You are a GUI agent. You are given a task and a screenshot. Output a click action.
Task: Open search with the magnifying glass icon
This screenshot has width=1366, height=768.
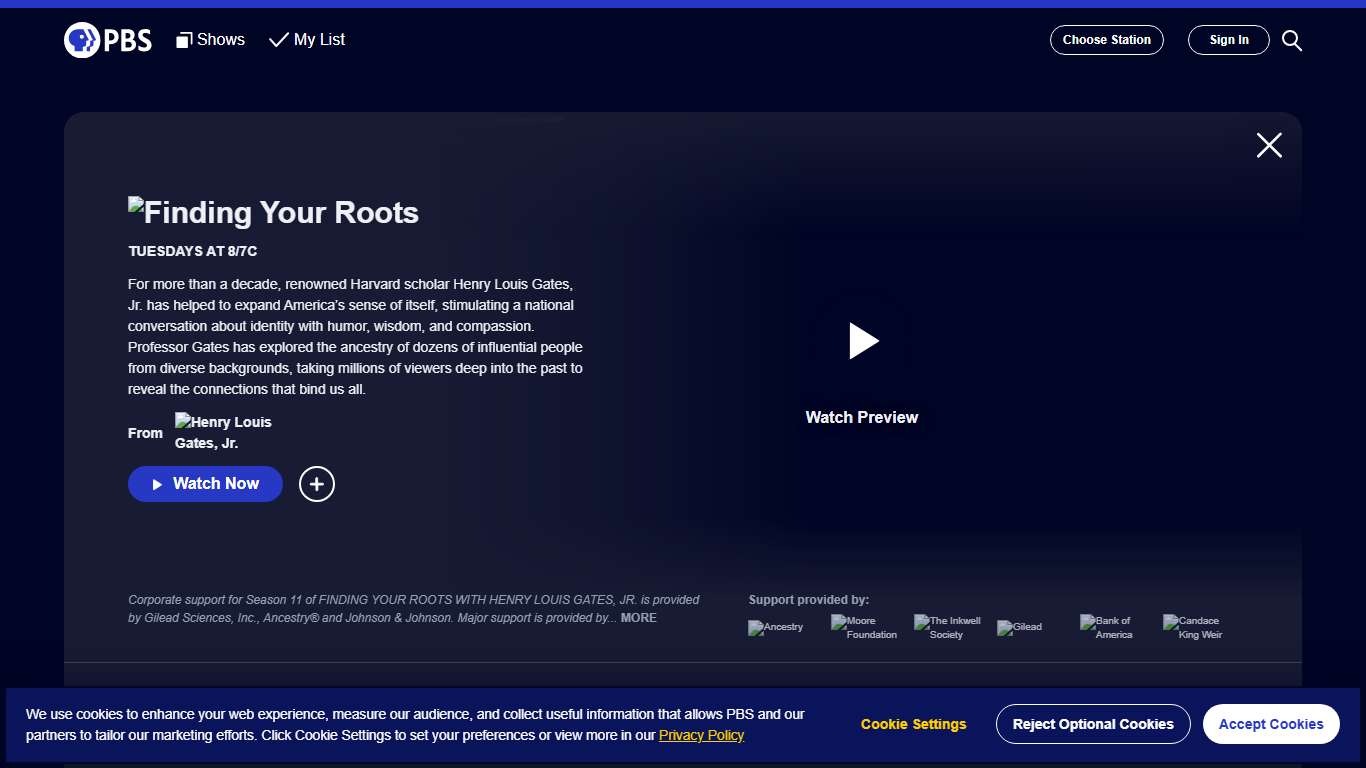coord(1291,40)
